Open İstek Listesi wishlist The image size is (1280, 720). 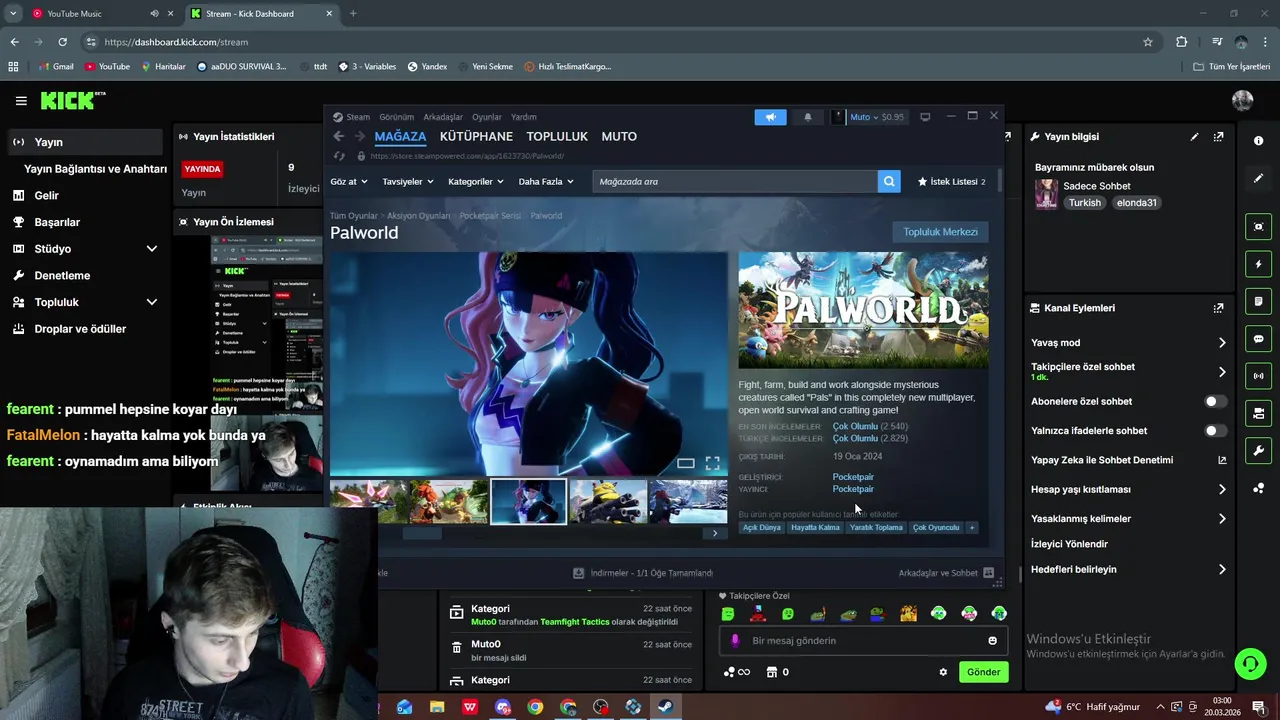point(952,182)
